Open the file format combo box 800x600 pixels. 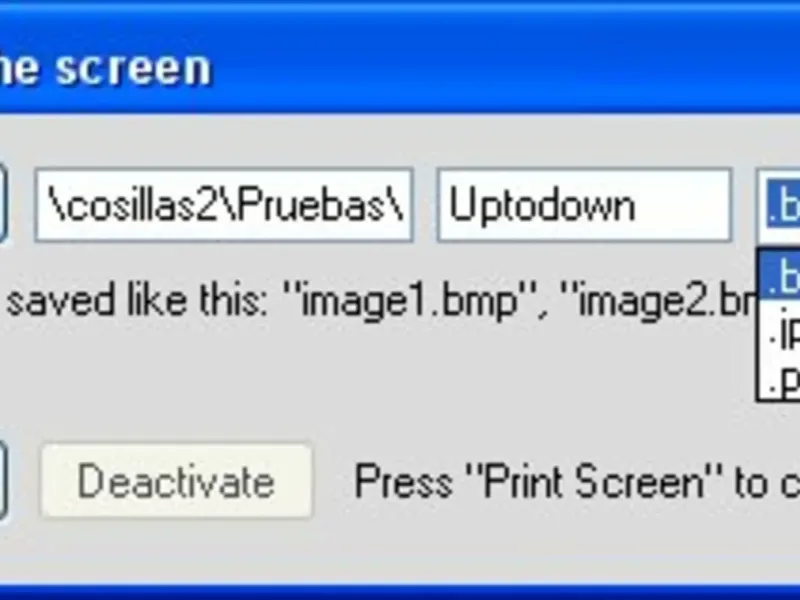[x=779, y=205]
